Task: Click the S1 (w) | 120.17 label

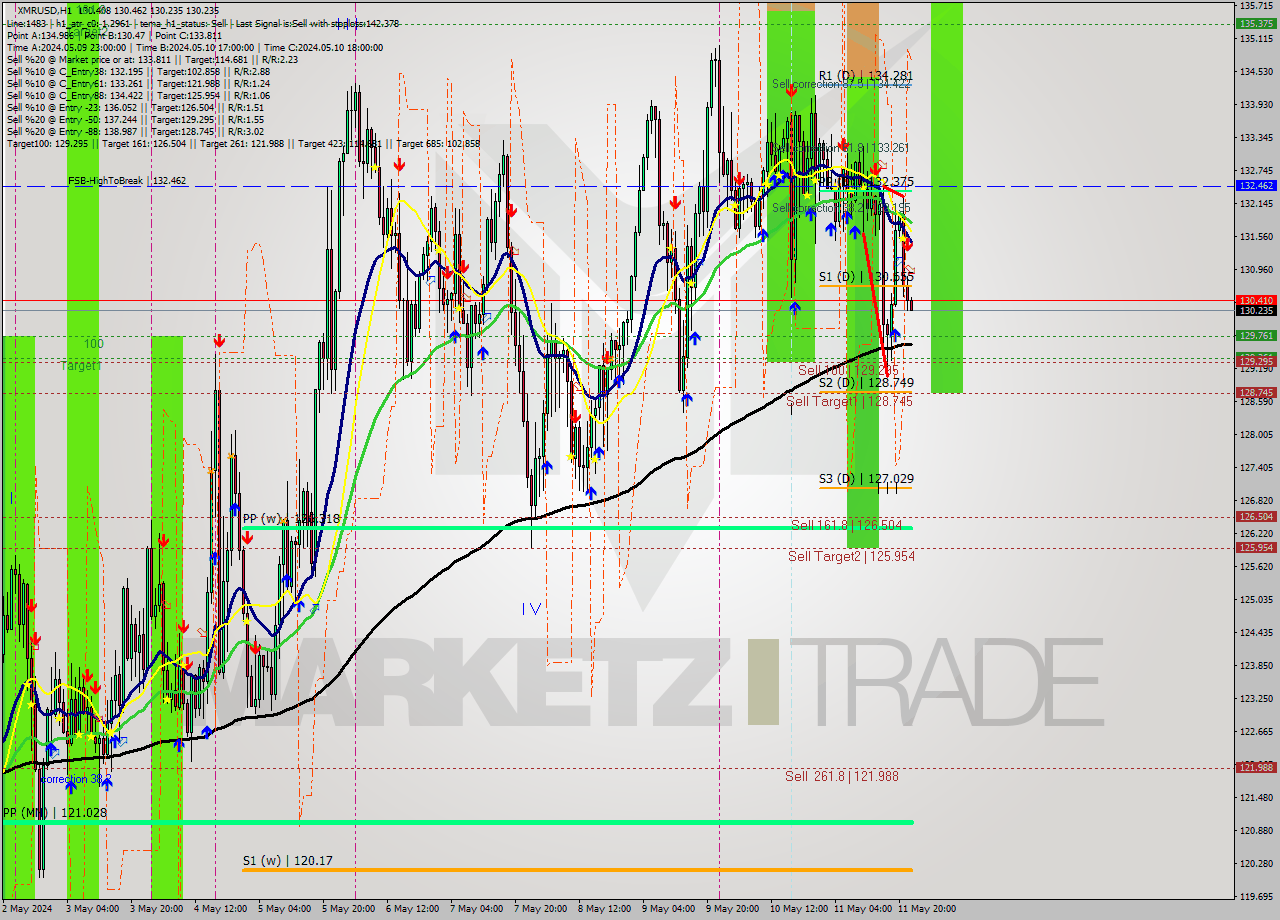Action: 288,860
